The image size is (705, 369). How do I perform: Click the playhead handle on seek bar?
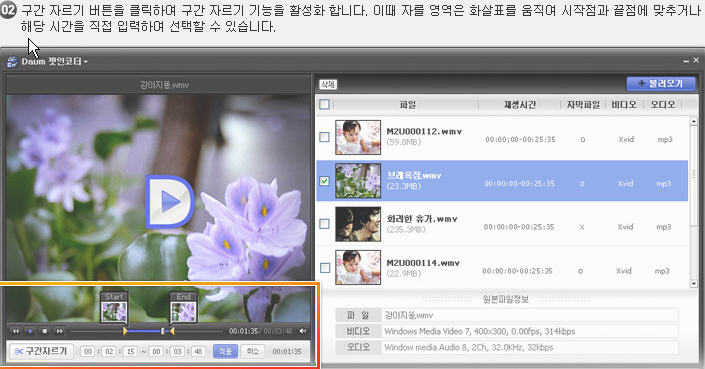pyautogui.click(x=162, y=331)
